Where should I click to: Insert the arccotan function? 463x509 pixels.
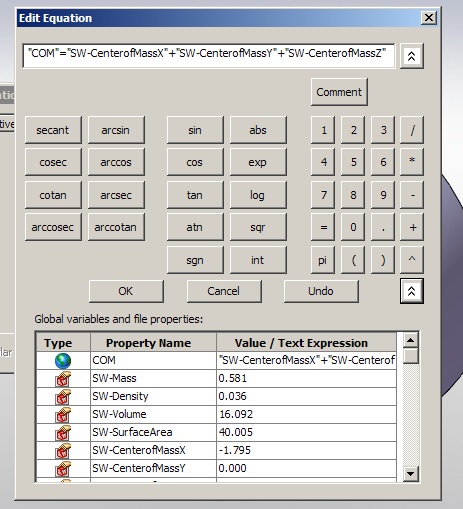pyautogui.click(x=116, y=227)
